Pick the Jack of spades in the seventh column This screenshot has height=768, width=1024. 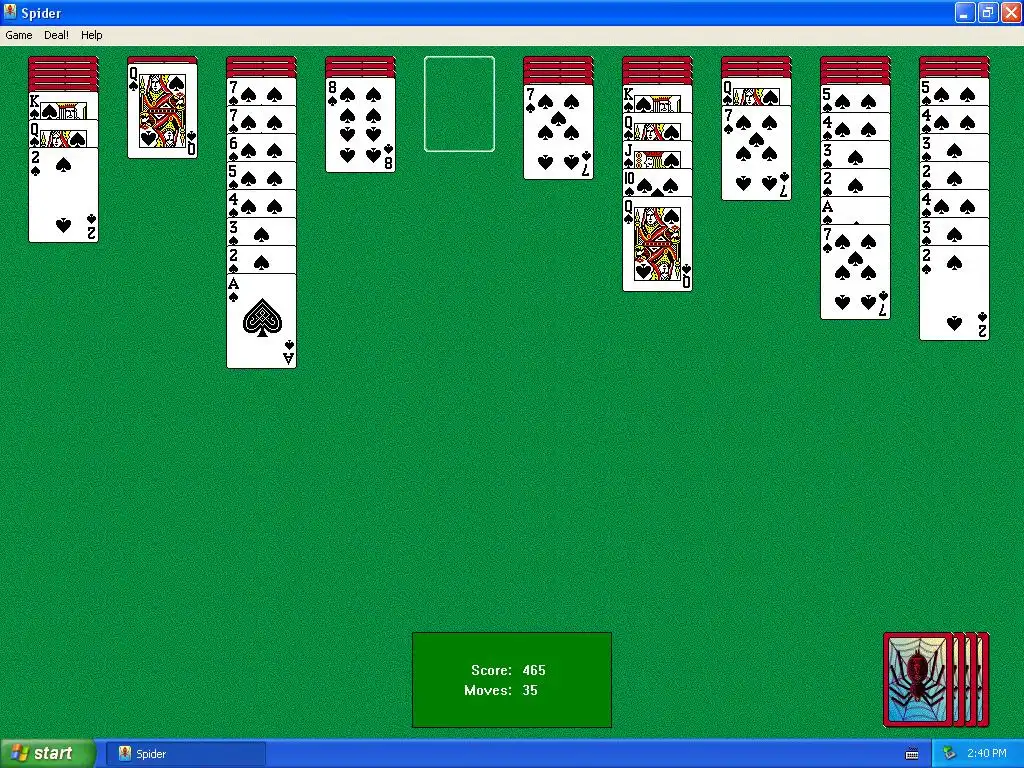(658, 154)
